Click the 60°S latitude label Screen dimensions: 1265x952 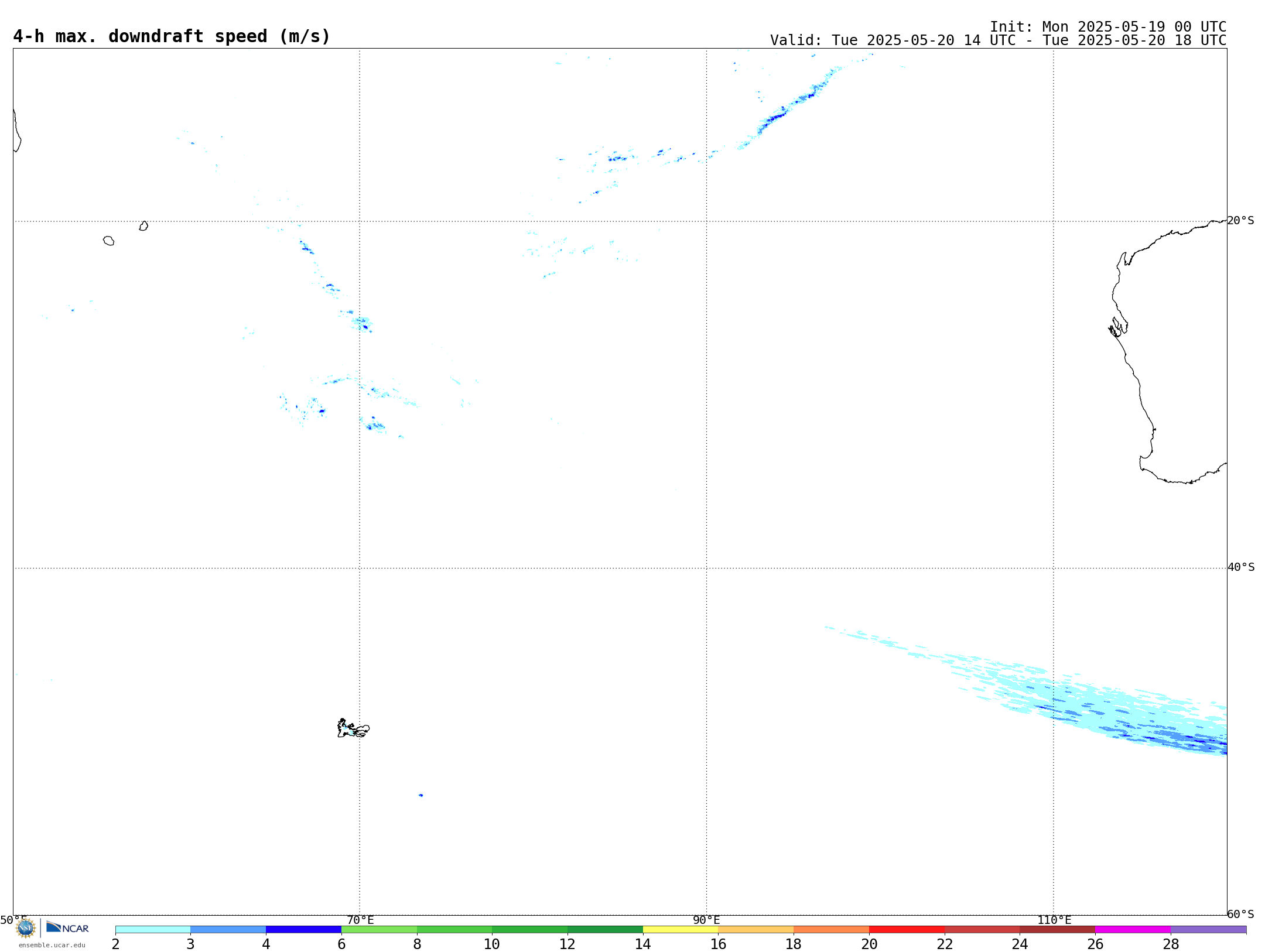click(1240, 914)
